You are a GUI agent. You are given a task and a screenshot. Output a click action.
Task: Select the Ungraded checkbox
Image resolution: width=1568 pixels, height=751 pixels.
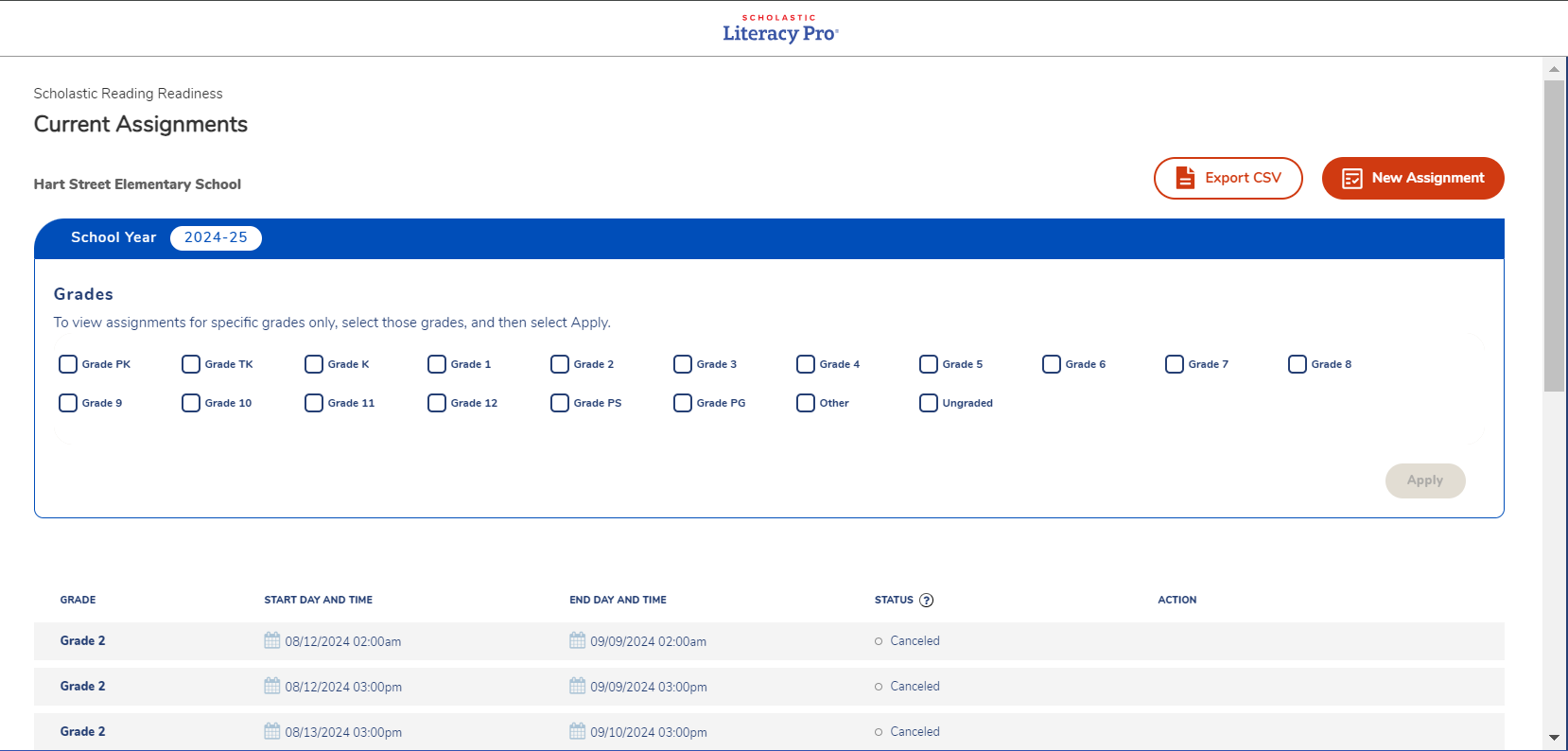pos(929,403)
